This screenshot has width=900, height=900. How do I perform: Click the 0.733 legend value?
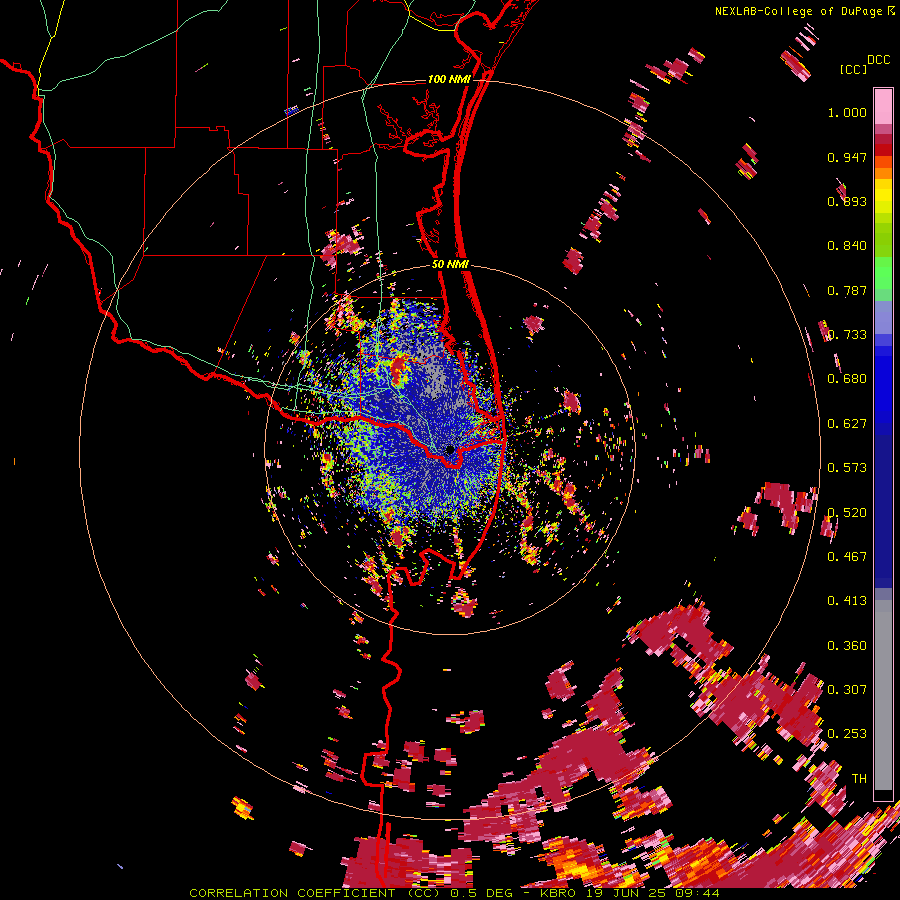847,335
